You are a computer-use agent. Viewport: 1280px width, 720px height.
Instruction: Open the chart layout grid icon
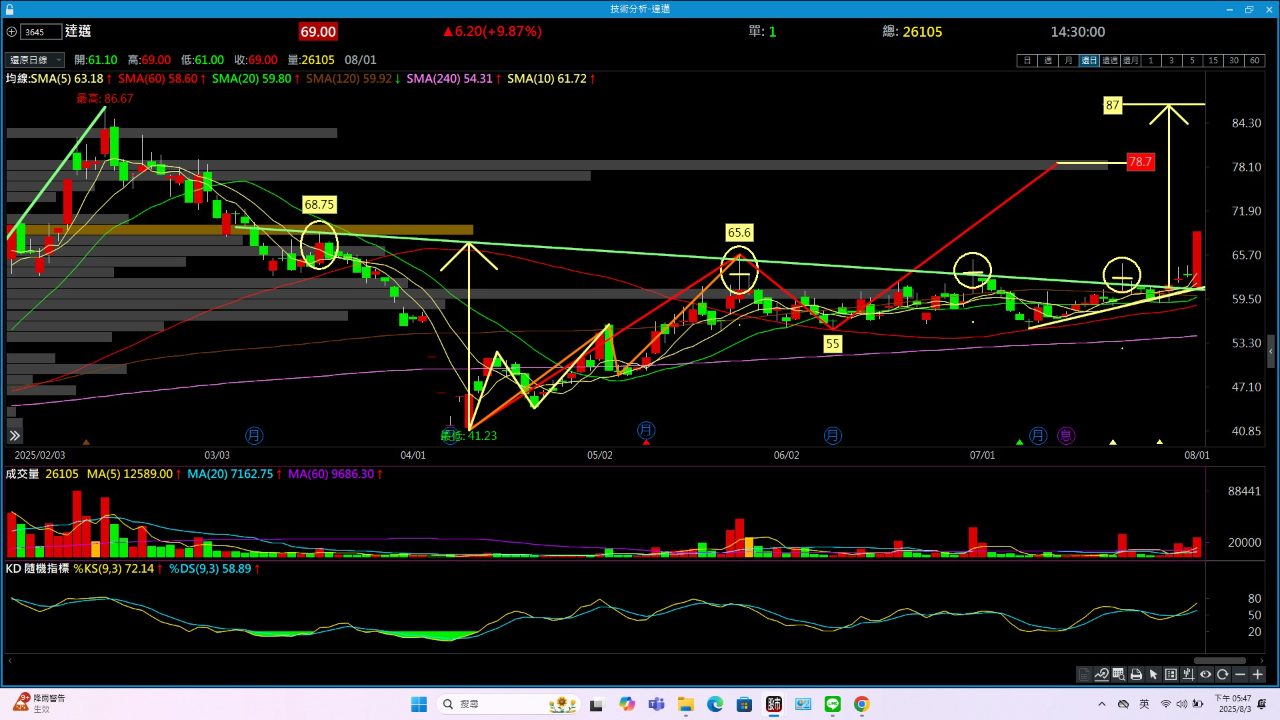1171,674
